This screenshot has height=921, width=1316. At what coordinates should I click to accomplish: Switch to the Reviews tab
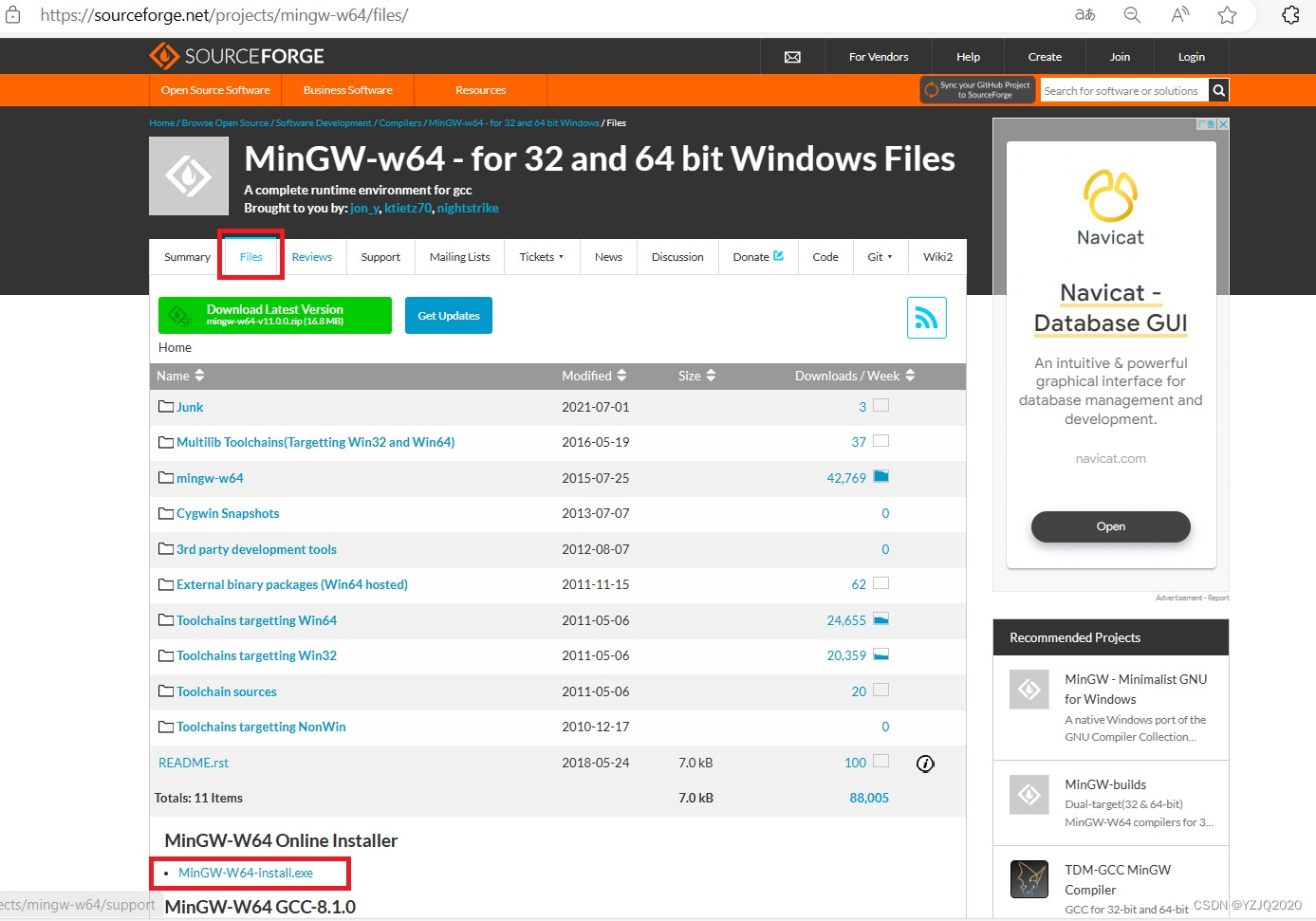tap(312, 256)
